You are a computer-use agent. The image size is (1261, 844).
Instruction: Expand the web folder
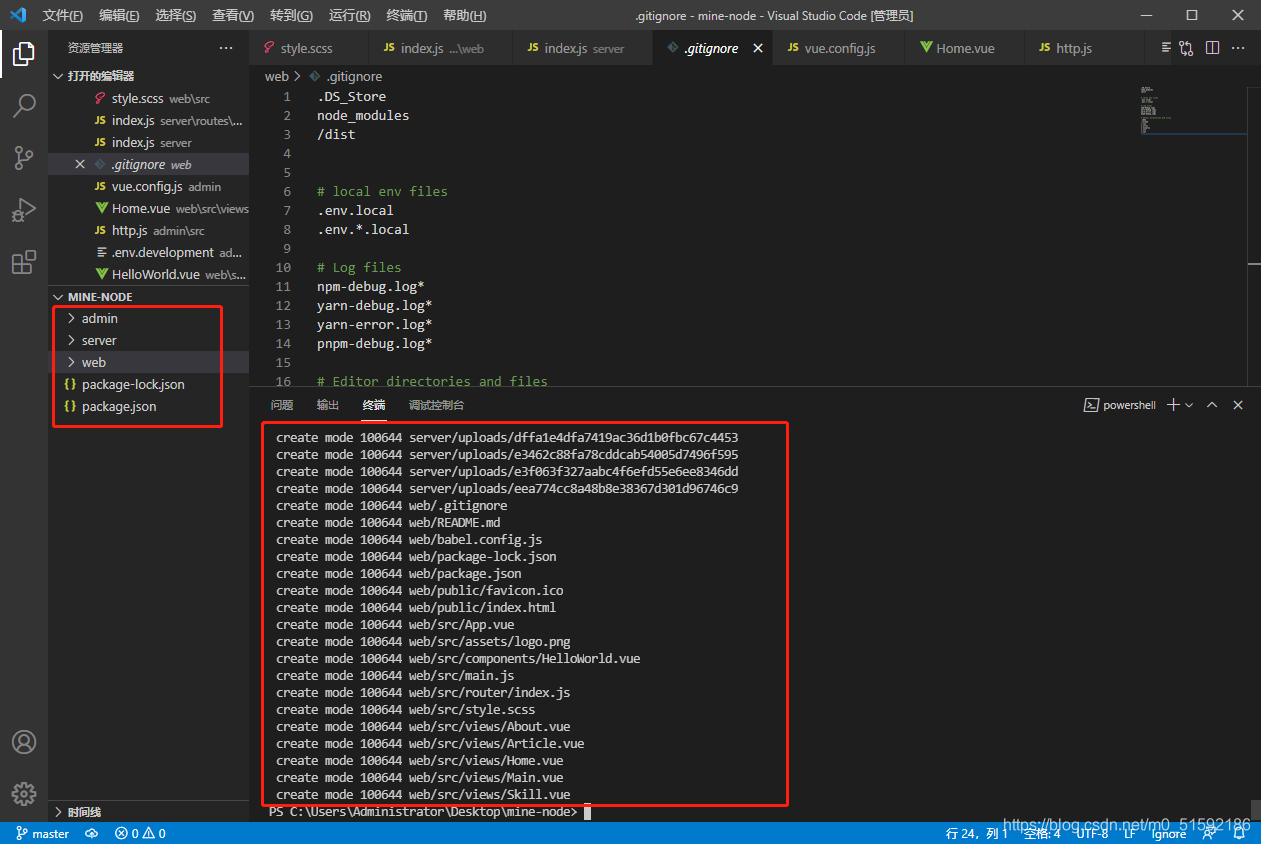(149, 362)
